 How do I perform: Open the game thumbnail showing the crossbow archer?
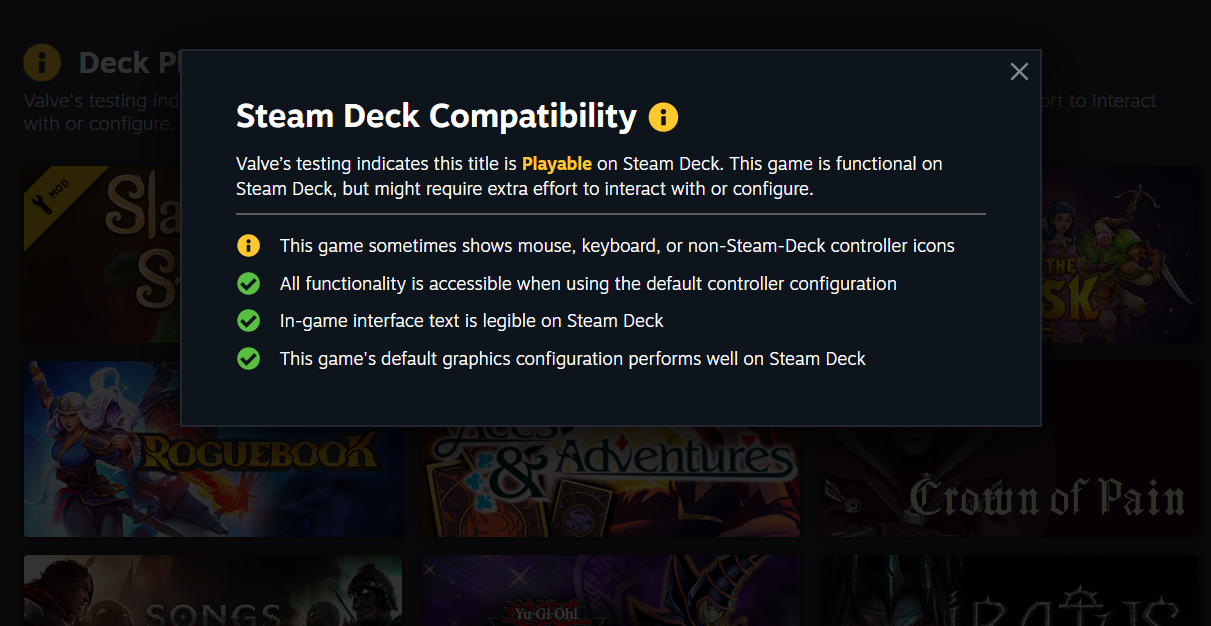[x=1120, y=255]
